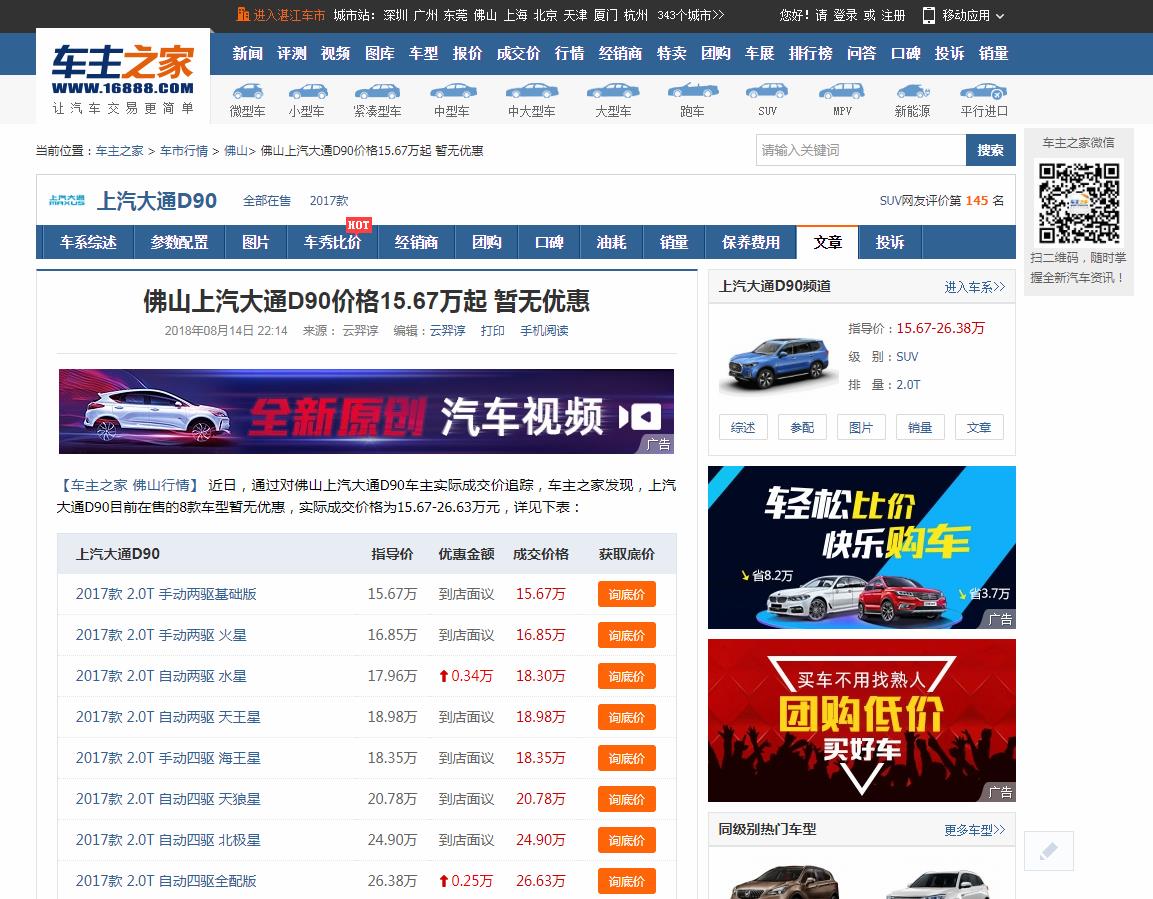Select the 大型车 car type icon
The width and height of the screenshot is (1153, 899).
[613, 92]
